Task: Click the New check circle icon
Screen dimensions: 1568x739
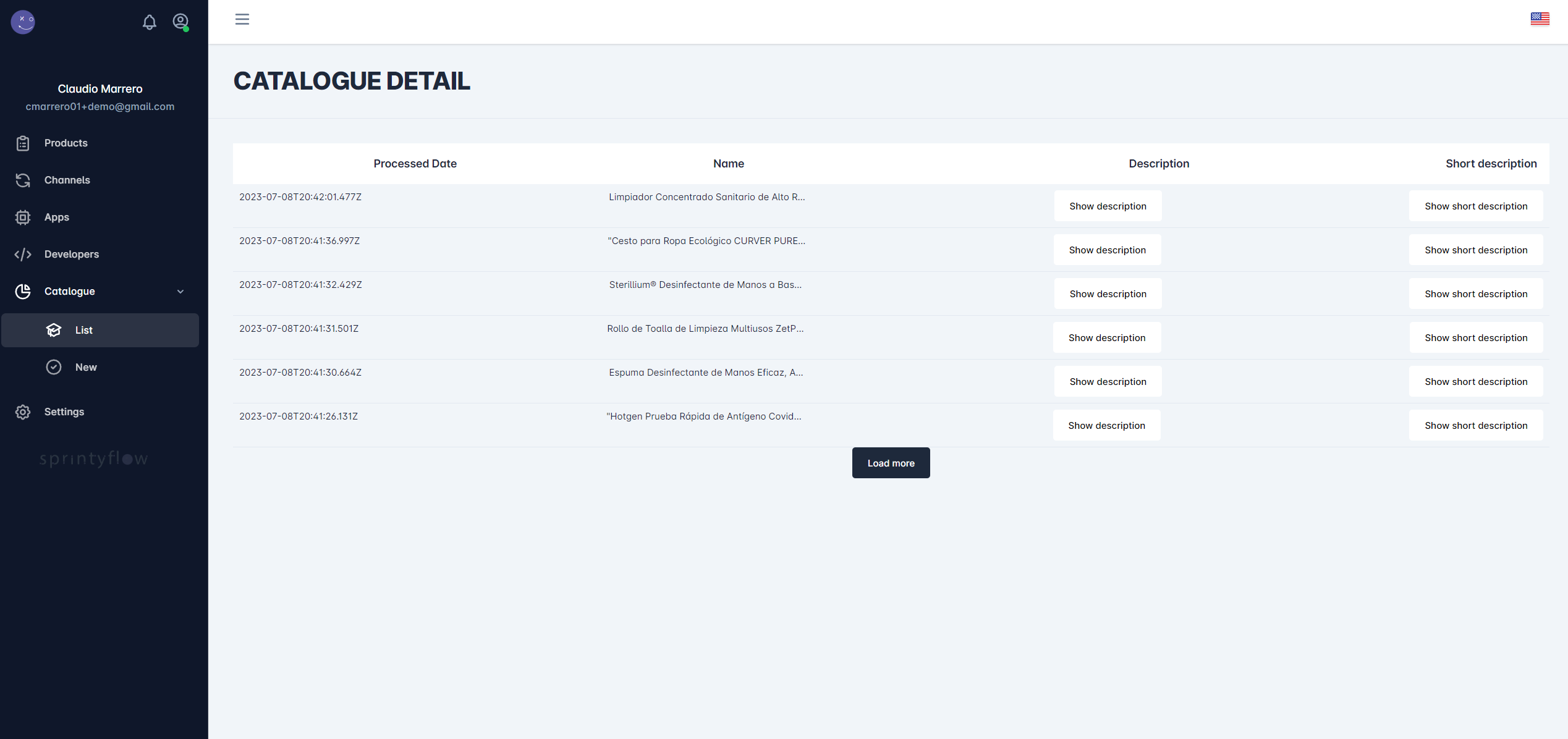Action: coord(54,367)
